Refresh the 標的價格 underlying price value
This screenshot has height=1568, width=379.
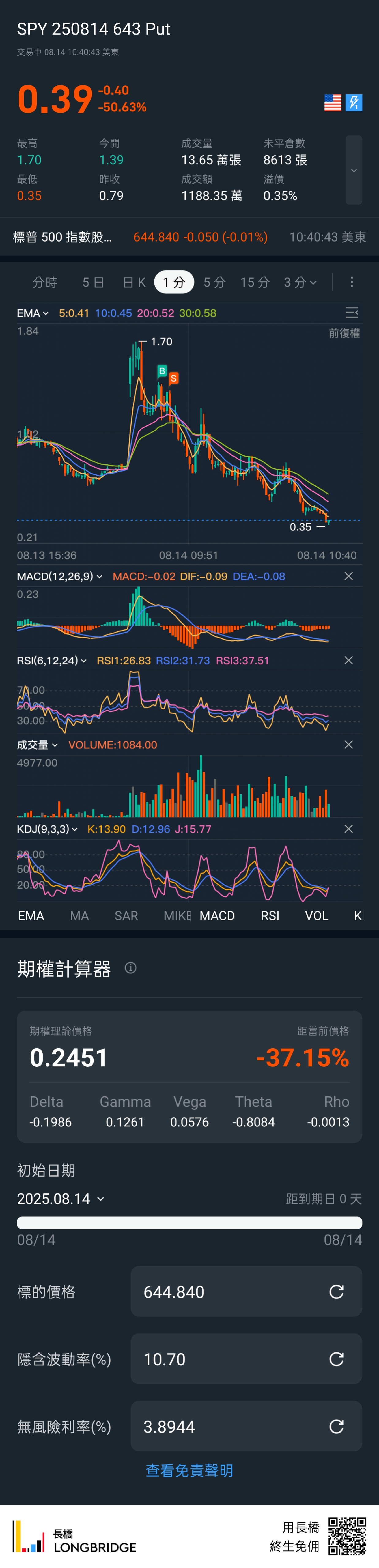pyautogui.click(x=336, y=1291)
